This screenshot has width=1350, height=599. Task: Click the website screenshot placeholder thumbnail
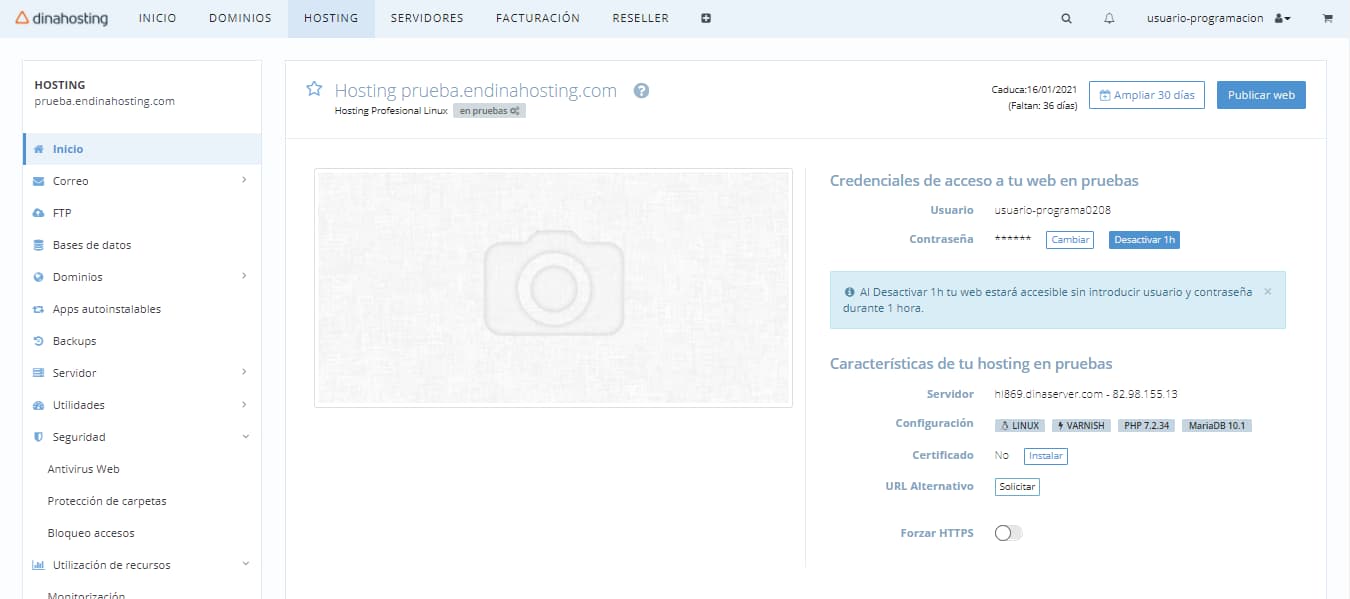553,288
